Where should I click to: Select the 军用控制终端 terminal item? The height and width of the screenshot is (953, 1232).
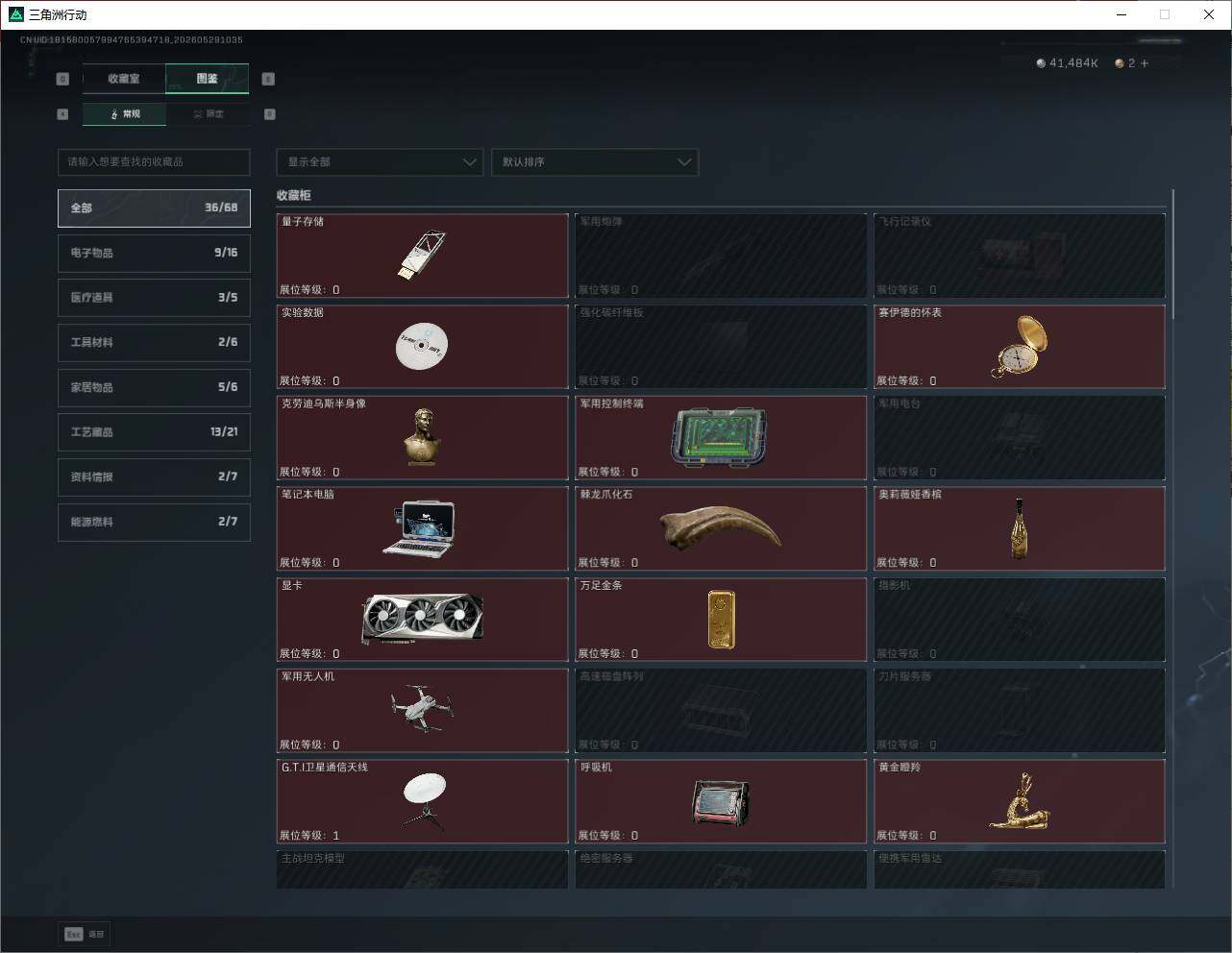pyautogui.click(x=721, y=438)
